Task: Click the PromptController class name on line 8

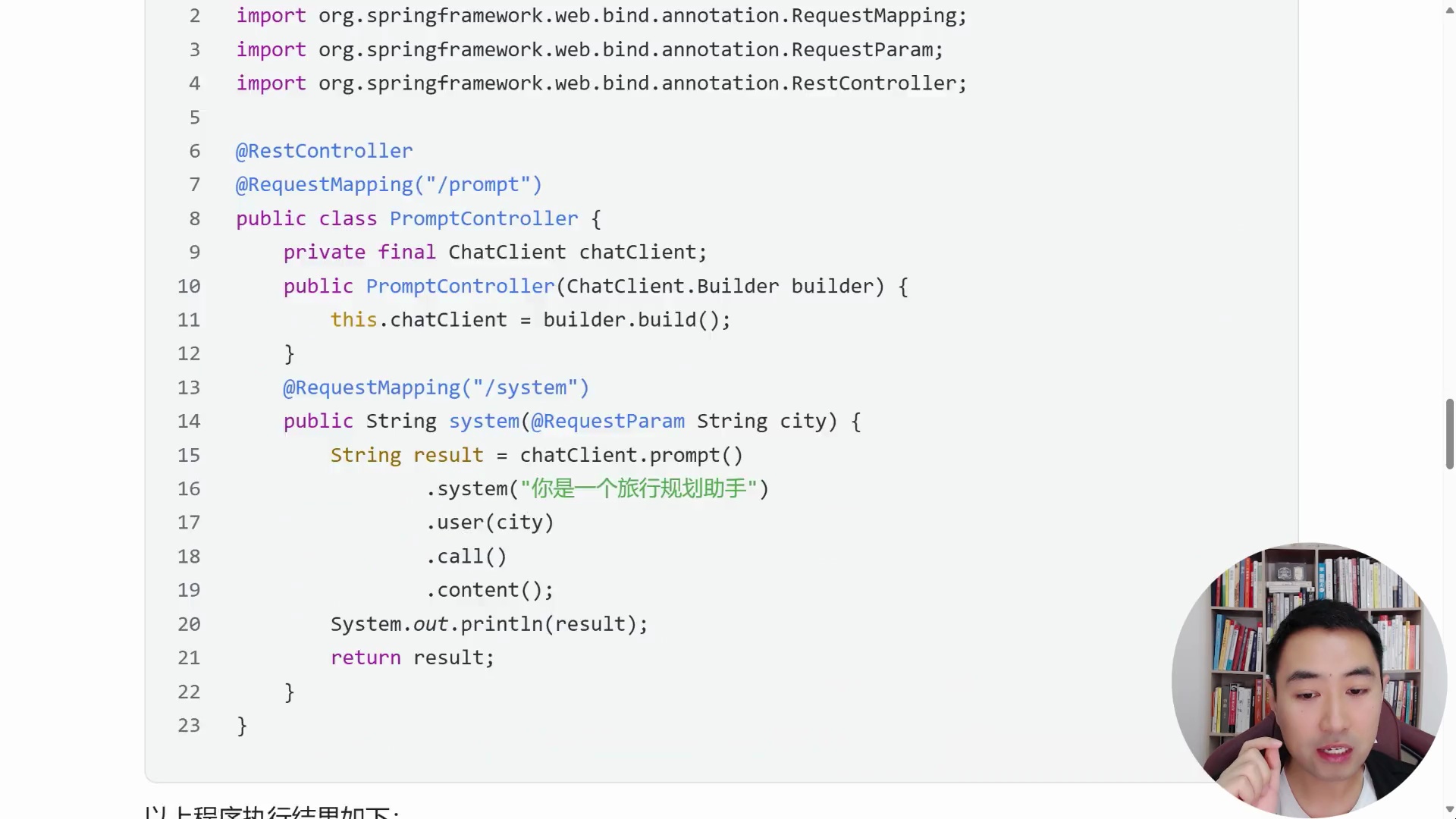Action: pos(484,218)
